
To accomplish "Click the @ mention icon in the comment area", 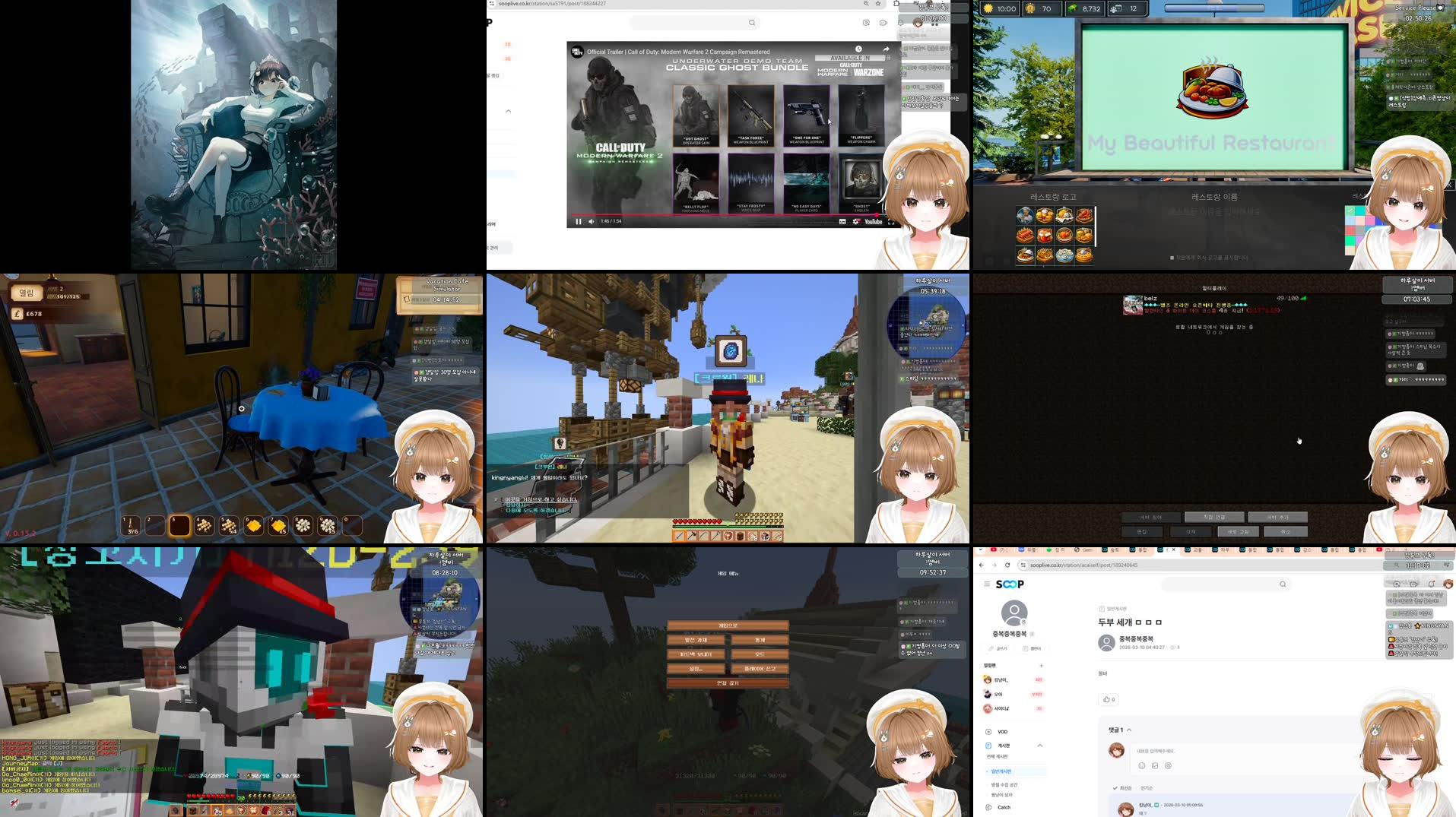I will tap(1168, 765).
